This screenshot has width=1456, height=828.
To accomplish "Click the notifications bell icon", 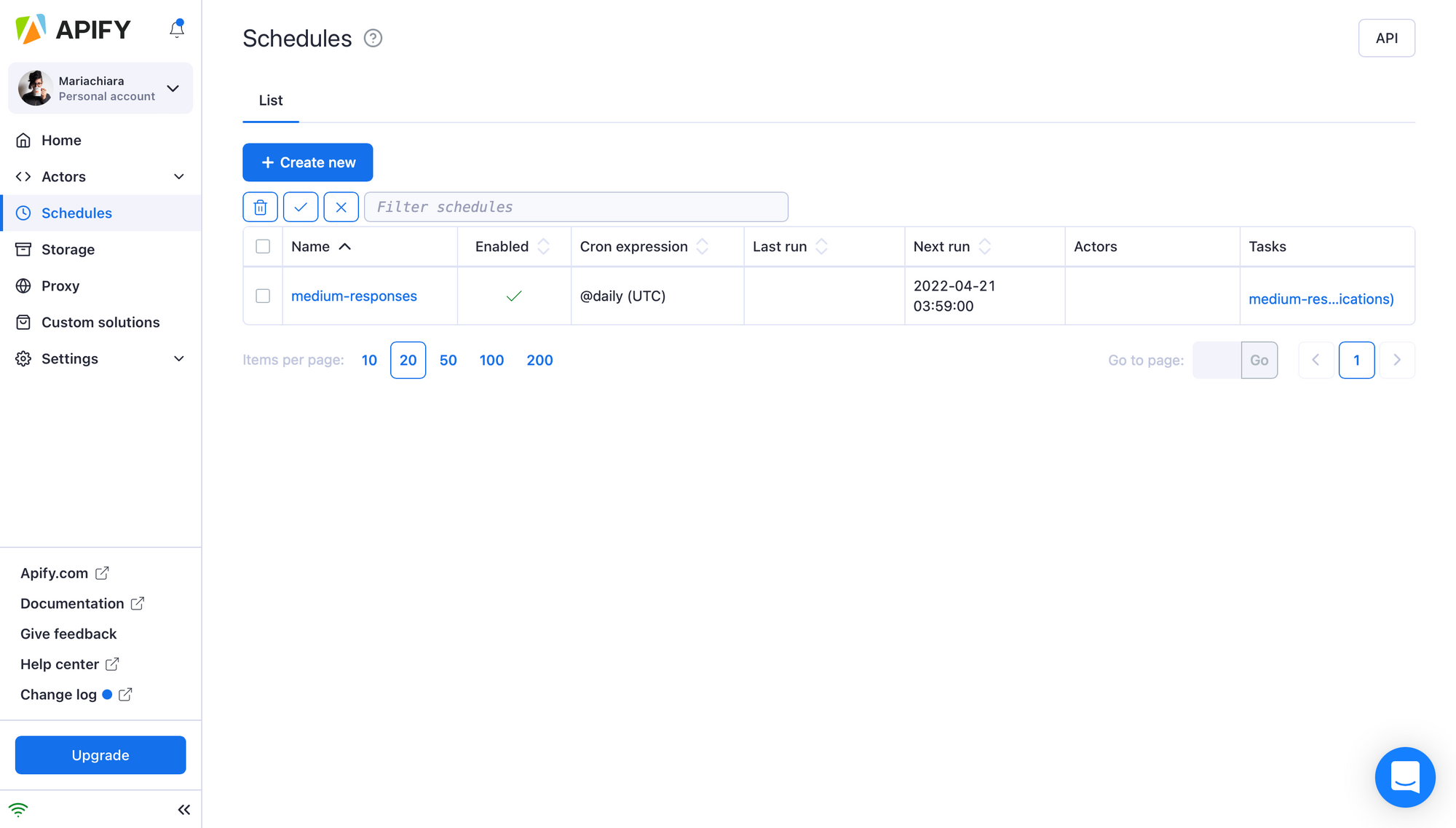I will click(x=176, y=29).
